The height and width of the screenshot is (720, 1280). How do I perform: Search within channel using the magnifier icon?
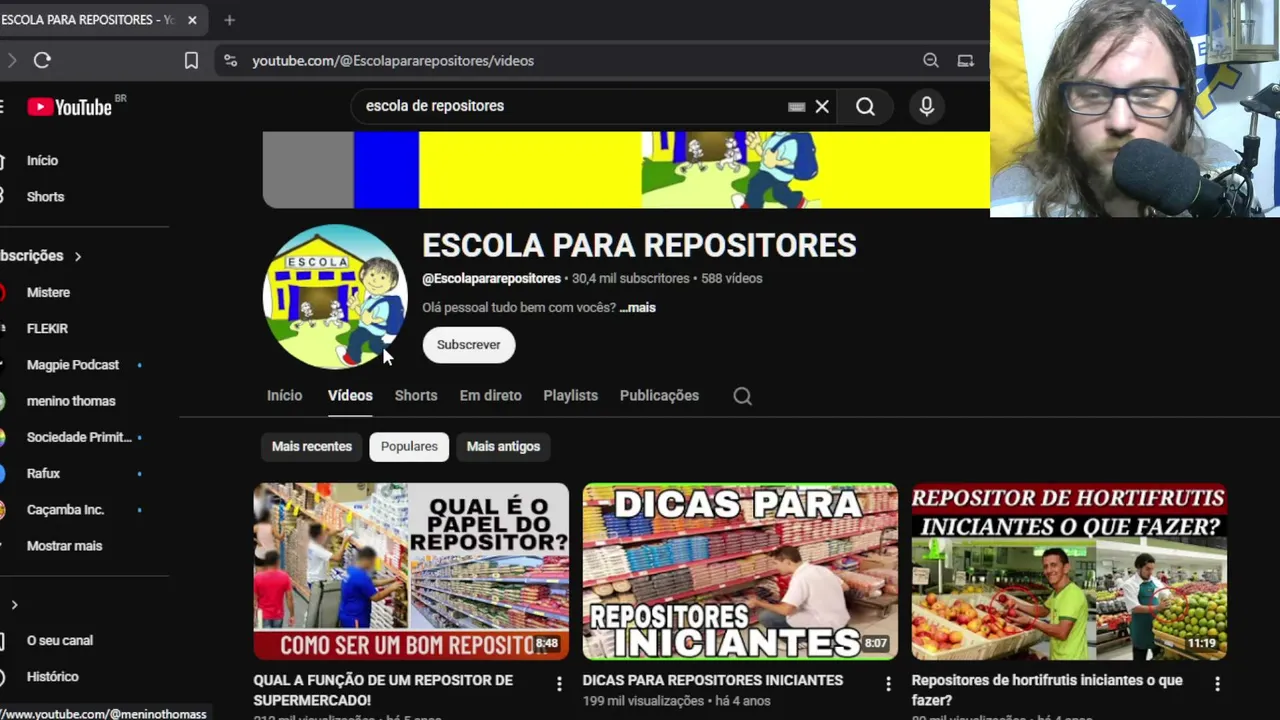(742, 396)
